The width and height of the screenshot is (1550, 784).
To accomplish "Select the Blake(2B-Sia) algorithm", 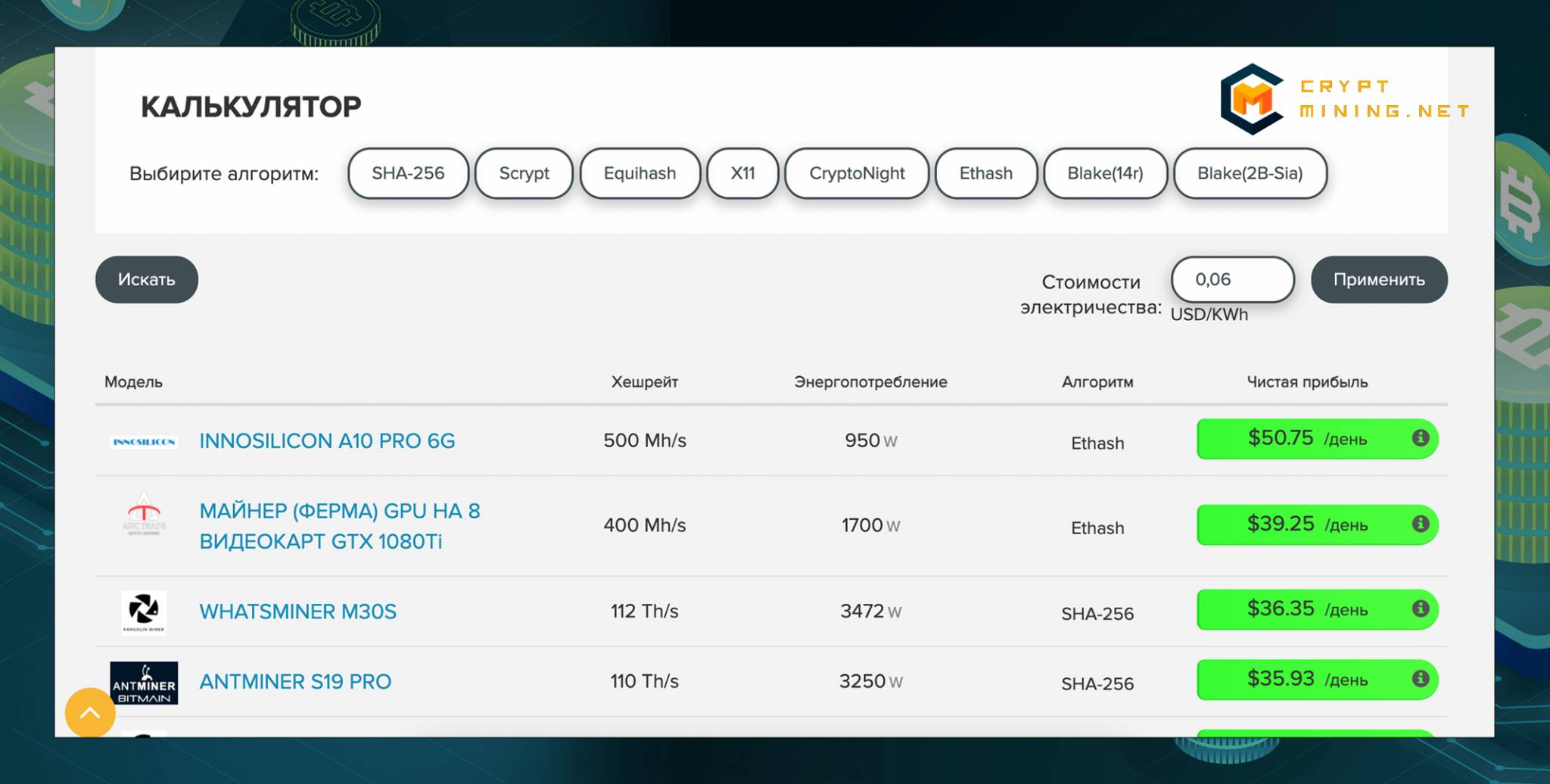I will tap(1250, 173).
